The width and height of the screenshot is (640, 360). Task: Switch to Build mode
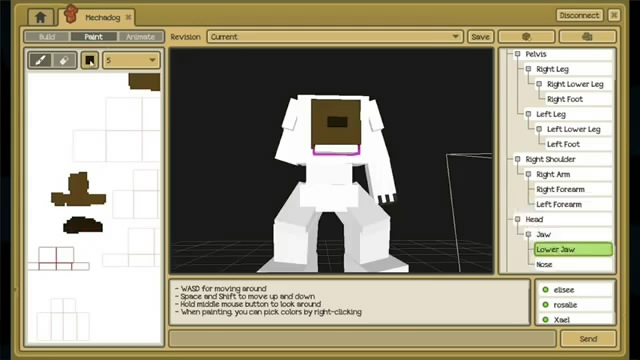tap(47, 37)
